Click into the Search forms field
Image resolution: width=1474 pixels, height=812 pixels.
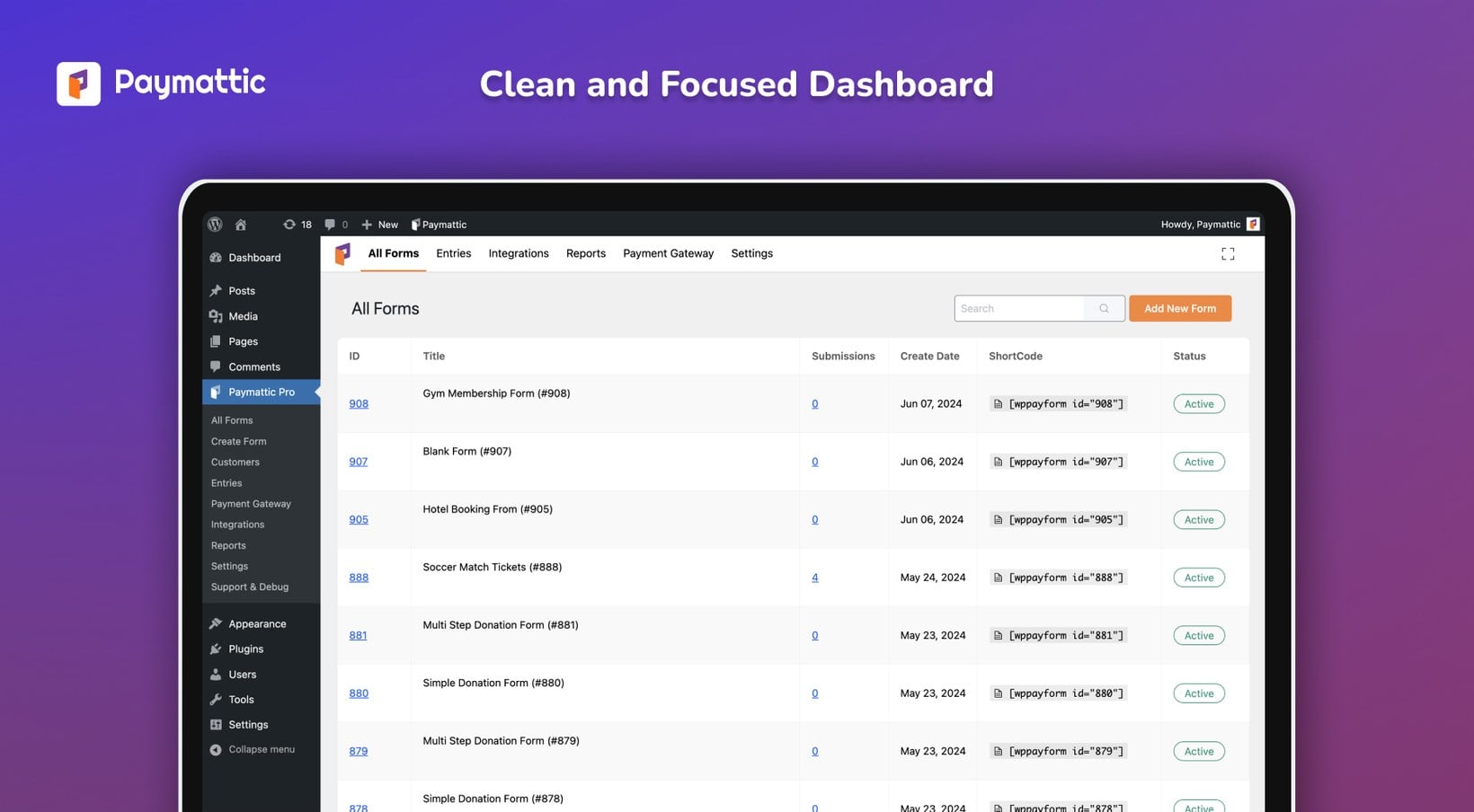[1020, 308]
